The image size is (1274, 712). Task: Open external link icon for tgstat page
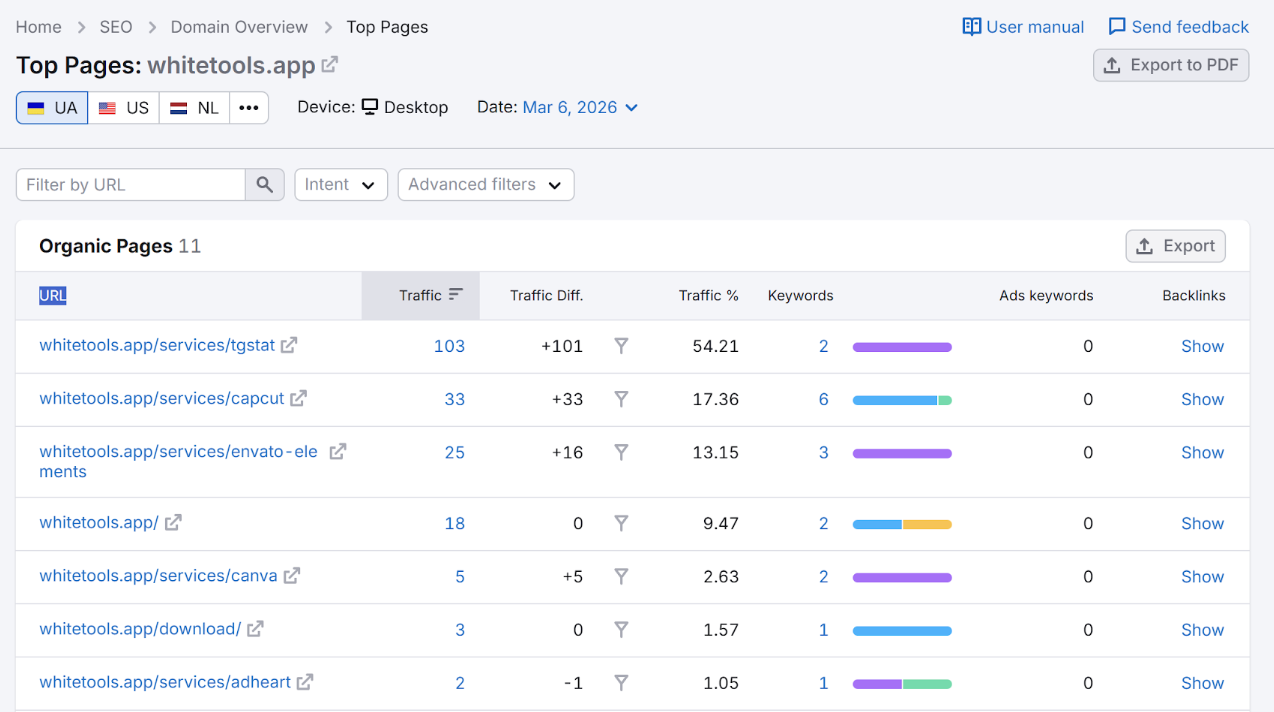coord(289,346)
